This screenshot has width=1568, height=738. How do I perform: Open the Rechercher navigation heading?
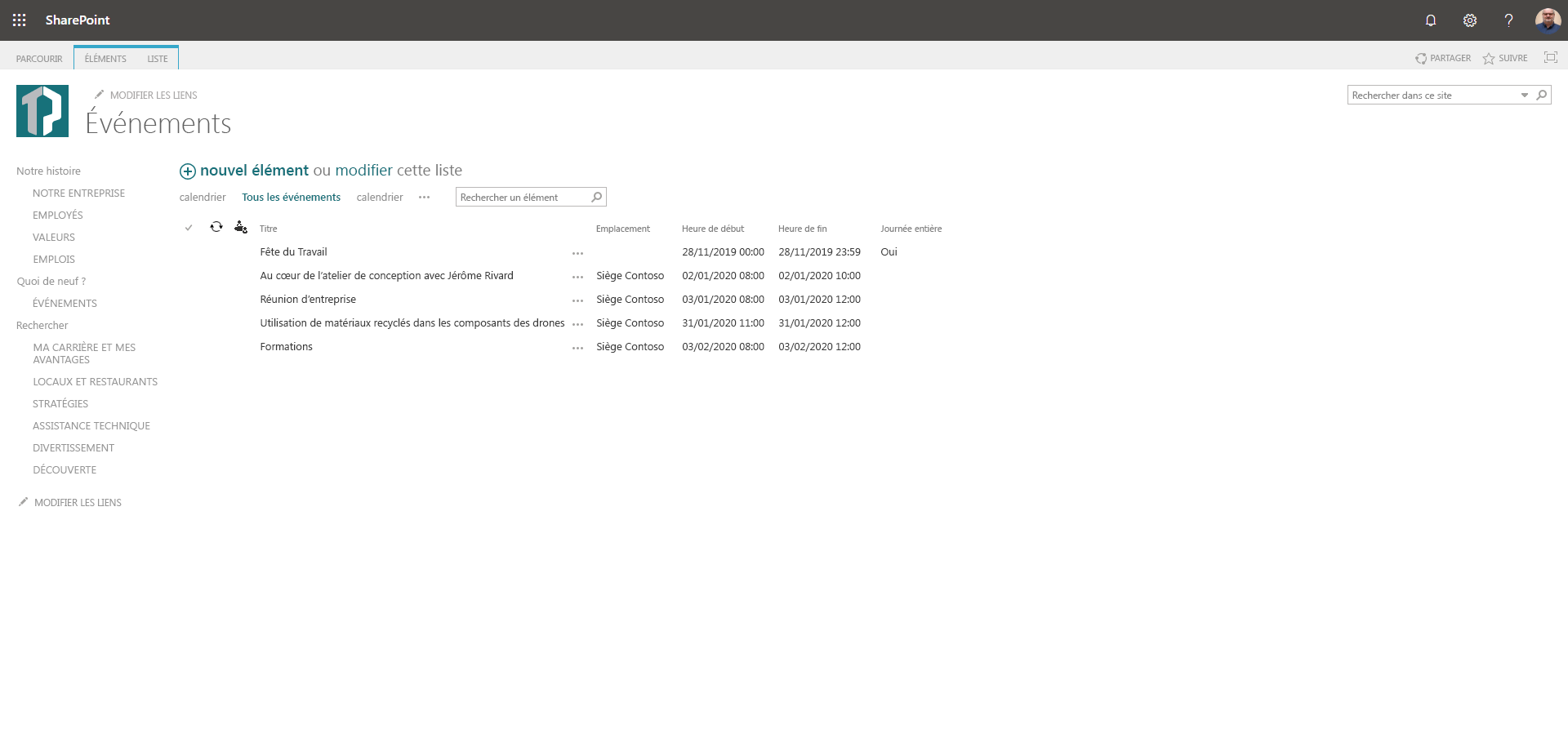[42, 326]
